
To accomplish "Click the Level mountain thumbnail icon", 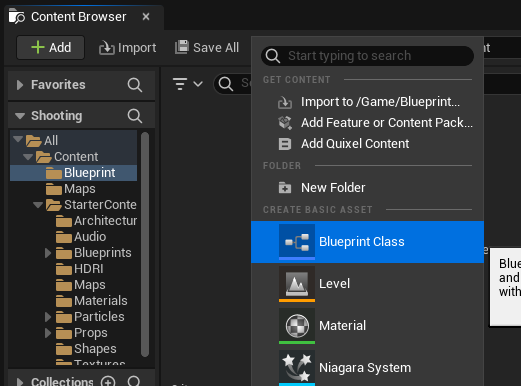I will (x=297, y=284).
